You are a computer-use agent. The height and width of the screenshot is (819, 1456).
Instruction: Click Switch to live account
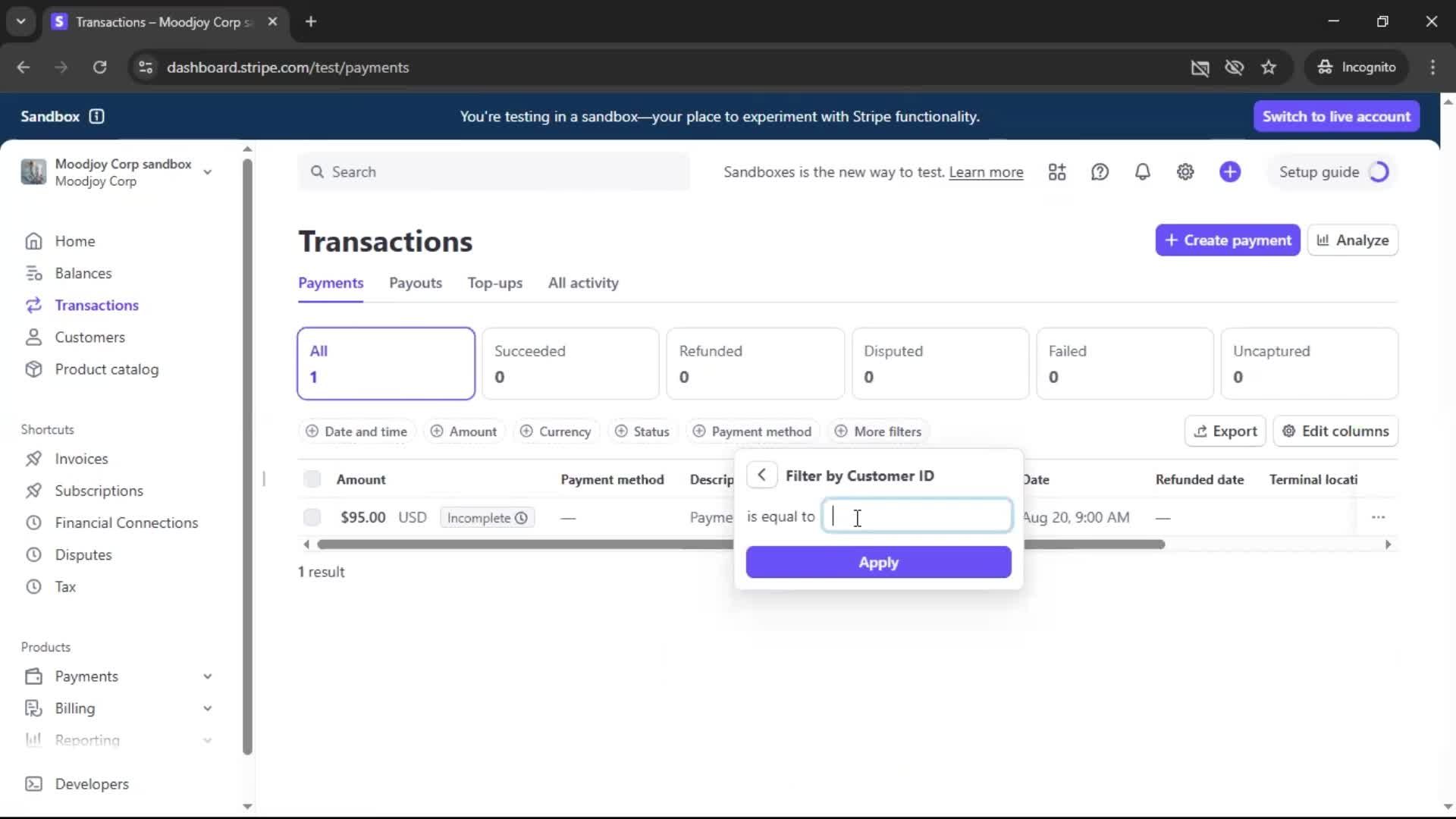coord(1335,116)
